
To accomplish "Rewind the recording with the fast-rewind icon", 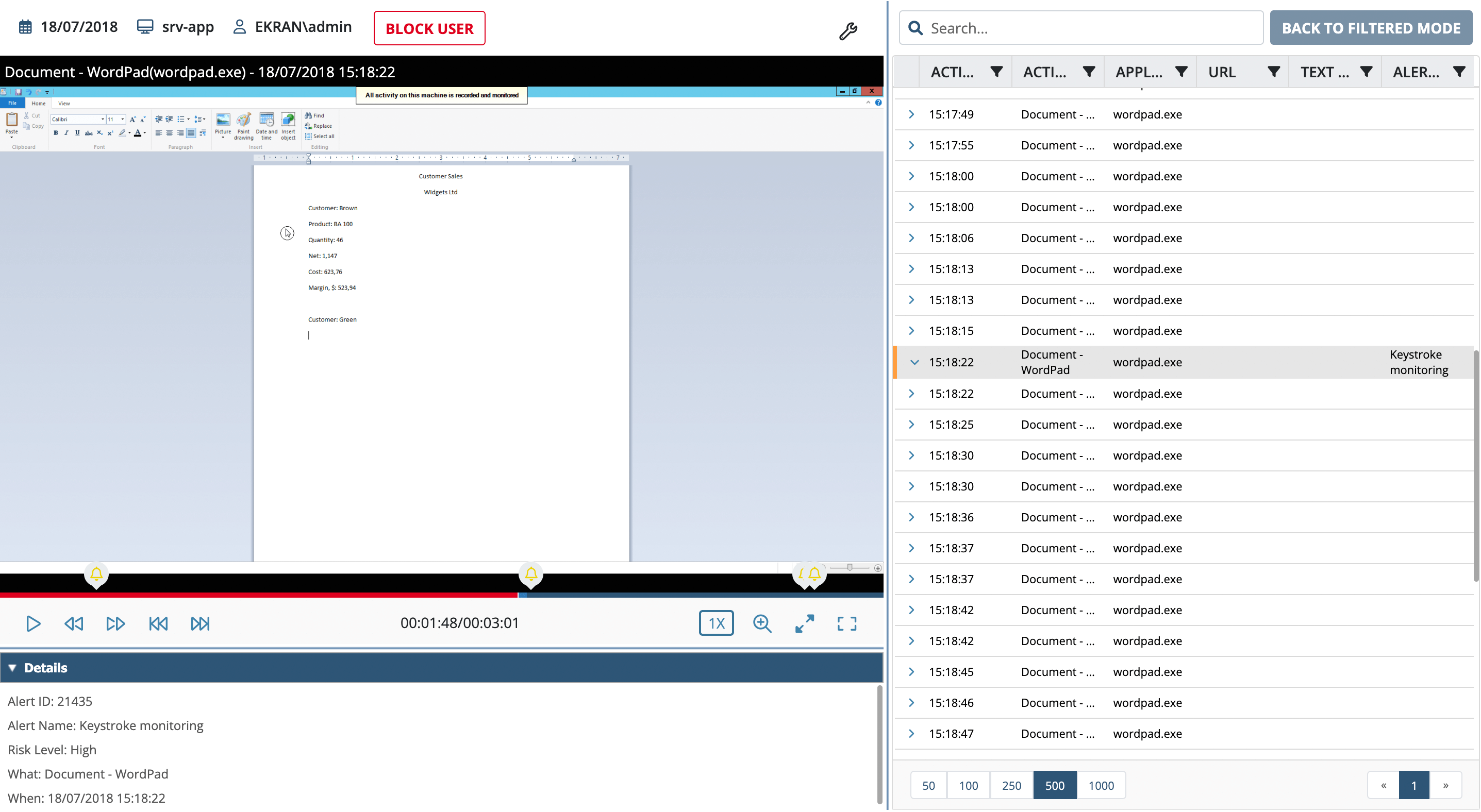I will point(73,623).
